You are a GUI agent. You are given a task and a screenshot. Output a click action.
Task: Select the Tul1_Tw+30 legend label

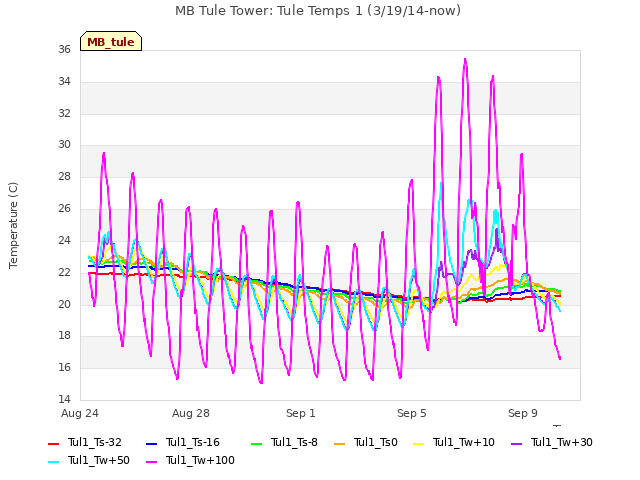(x=562, y=442)
